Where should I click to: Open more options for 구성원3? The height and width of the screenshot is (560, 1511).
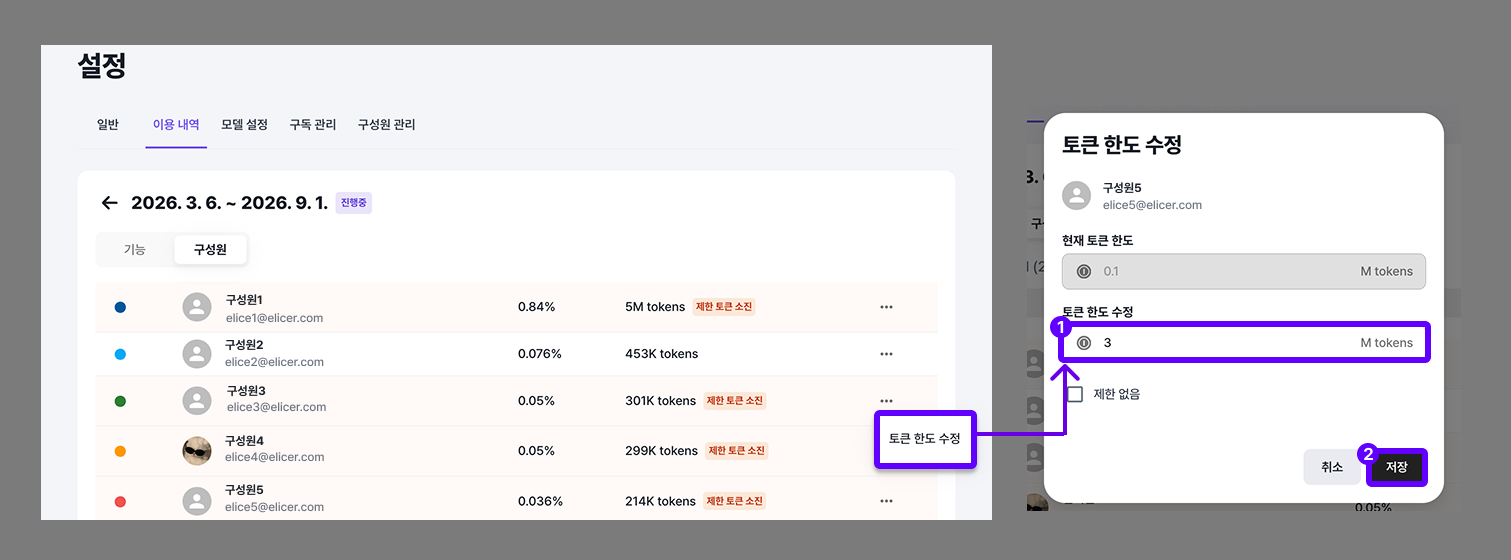point(886,400)
